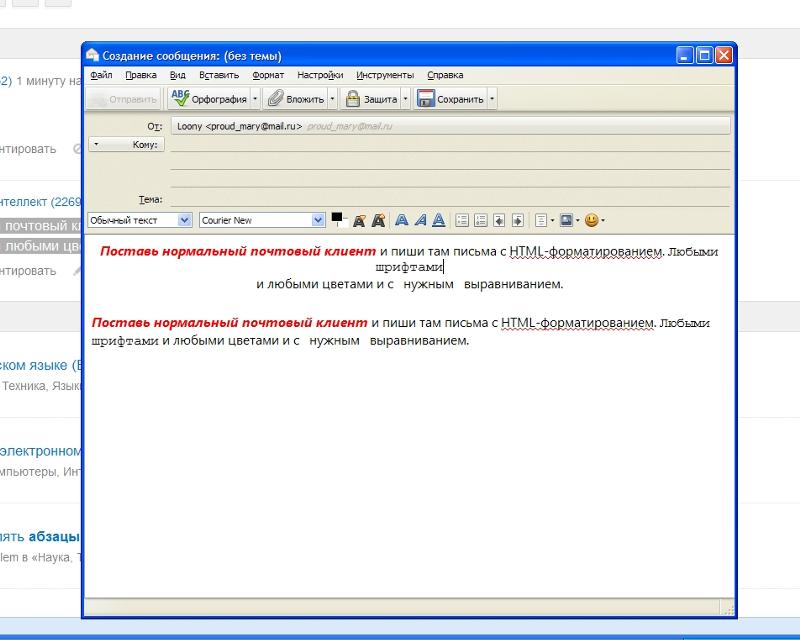
Task: Open the Courier New font dropdown
Action: click(318, 220)
